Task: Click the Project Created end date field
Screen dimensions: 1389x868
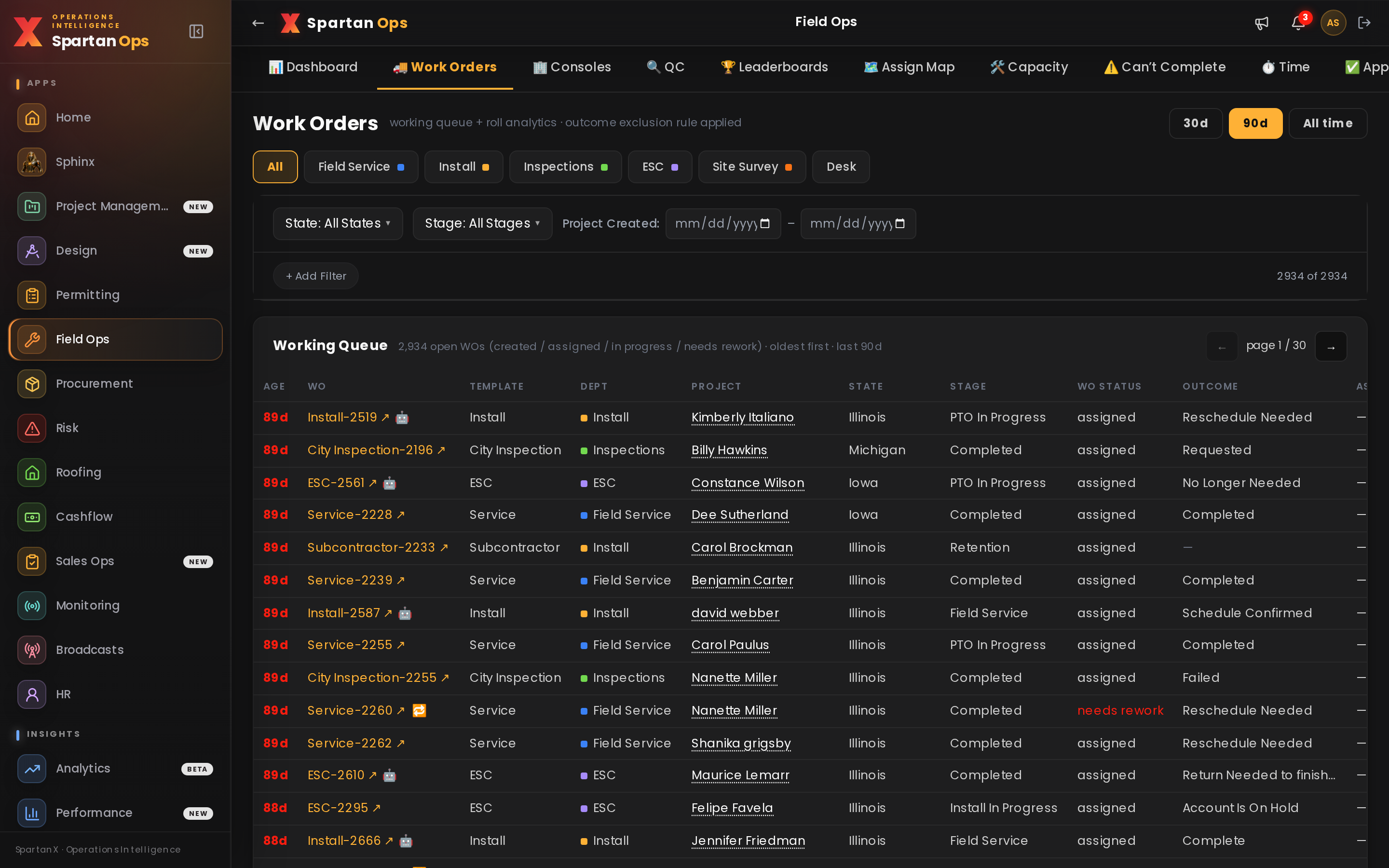Action: [x=858, y=224]
